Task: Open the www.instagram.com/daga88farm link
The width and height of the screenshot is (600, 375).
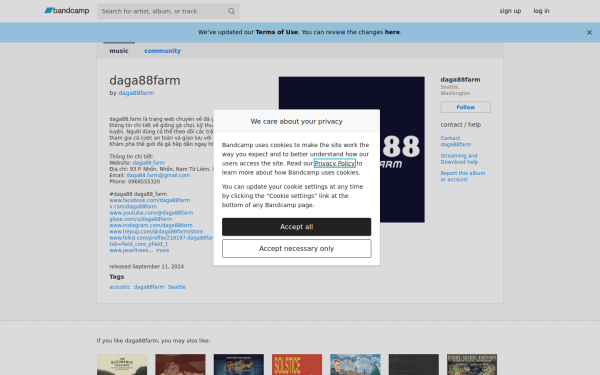Action: (151, 225)
